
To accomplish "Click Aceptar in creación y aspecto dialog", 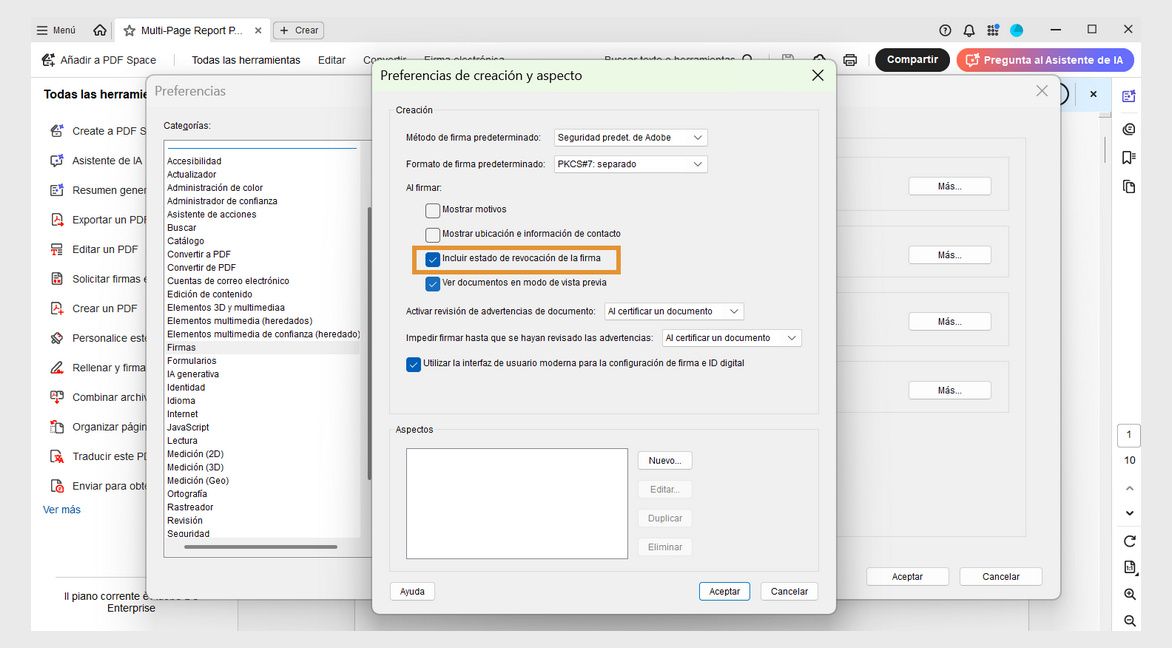I will [x=724, y=591].
